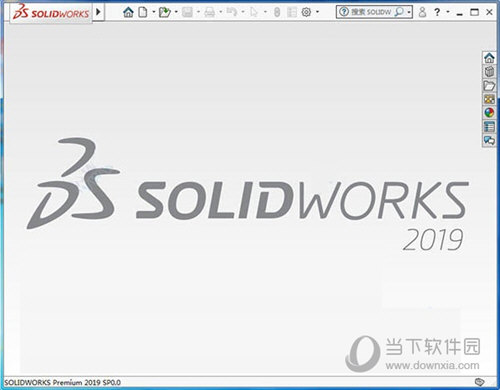Screen dimensions: 500x390
Task: Open Design Library tab in task pane
Action: (x=489, y=72)
